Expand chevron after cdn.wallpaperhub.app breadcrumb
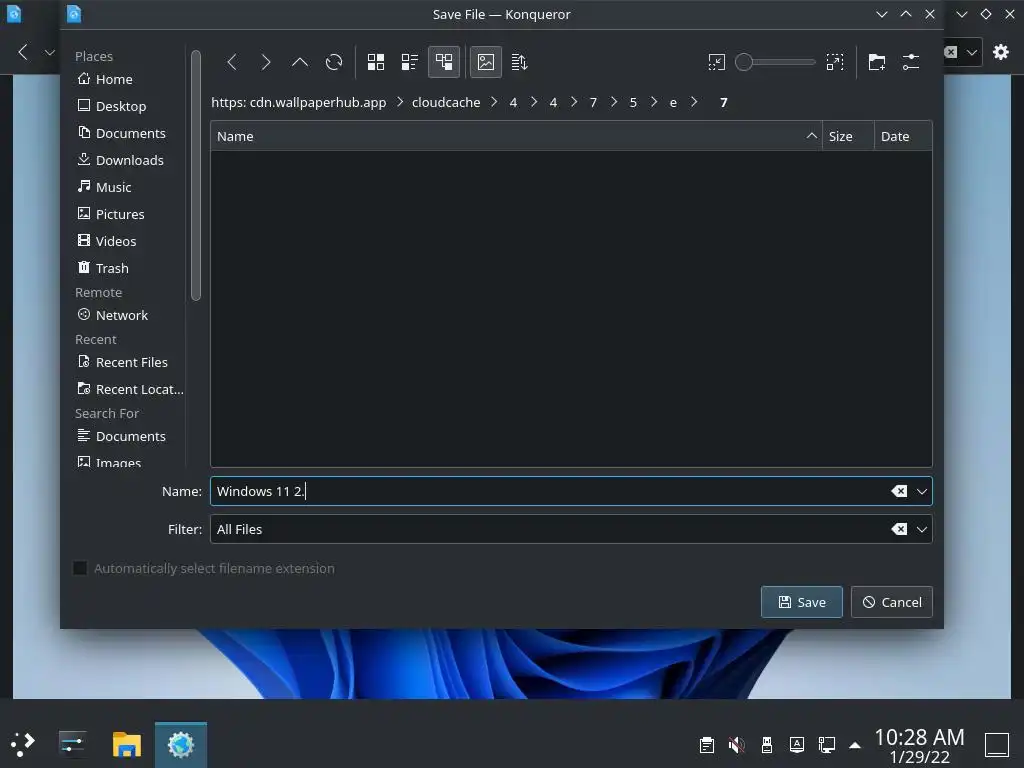The width and height of the screenshot is (1024, 768). (400, 102)
